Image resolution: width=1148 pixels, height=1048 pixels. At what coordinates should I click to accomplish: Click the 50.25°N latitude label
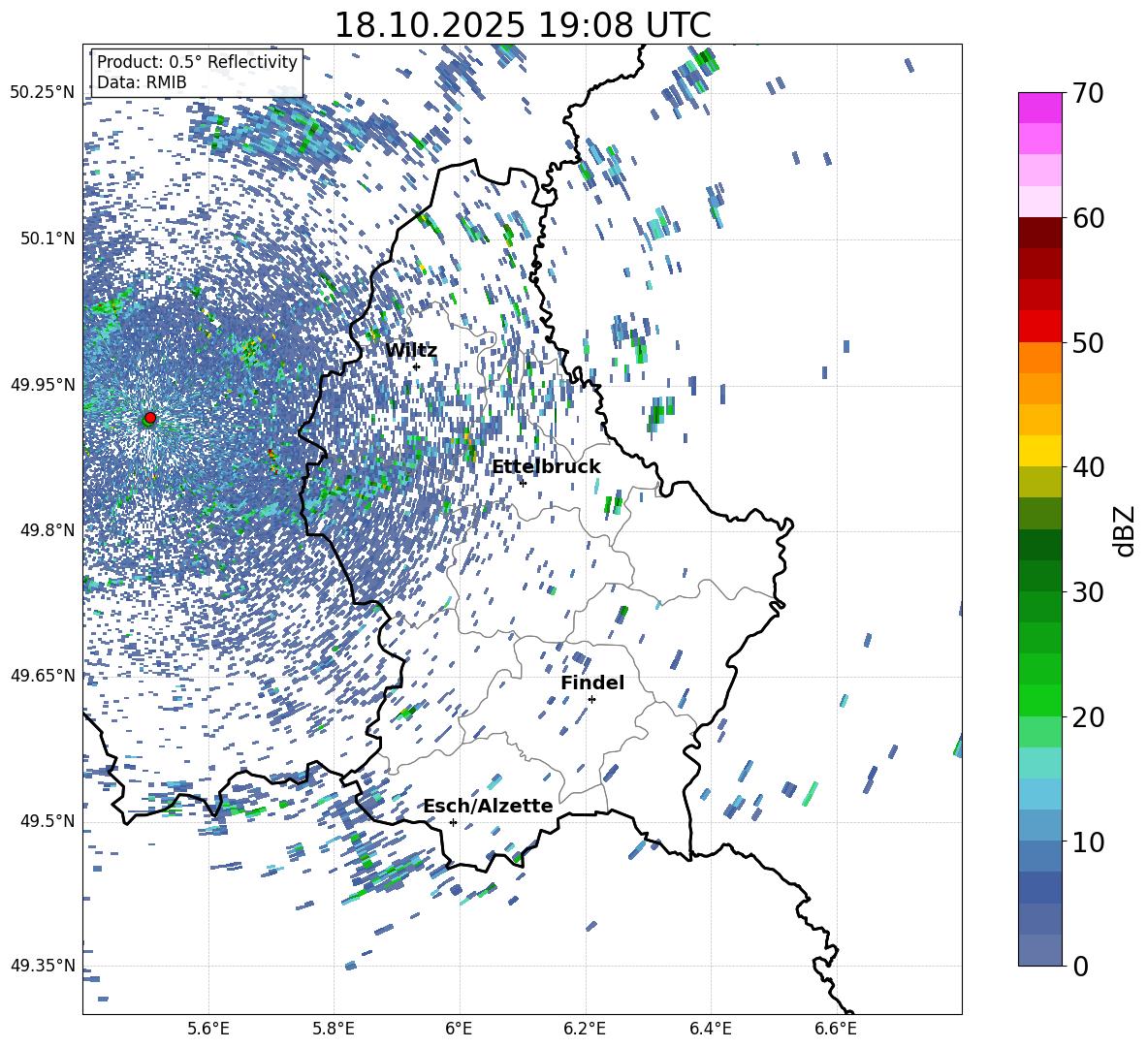(x=43, y=93)
